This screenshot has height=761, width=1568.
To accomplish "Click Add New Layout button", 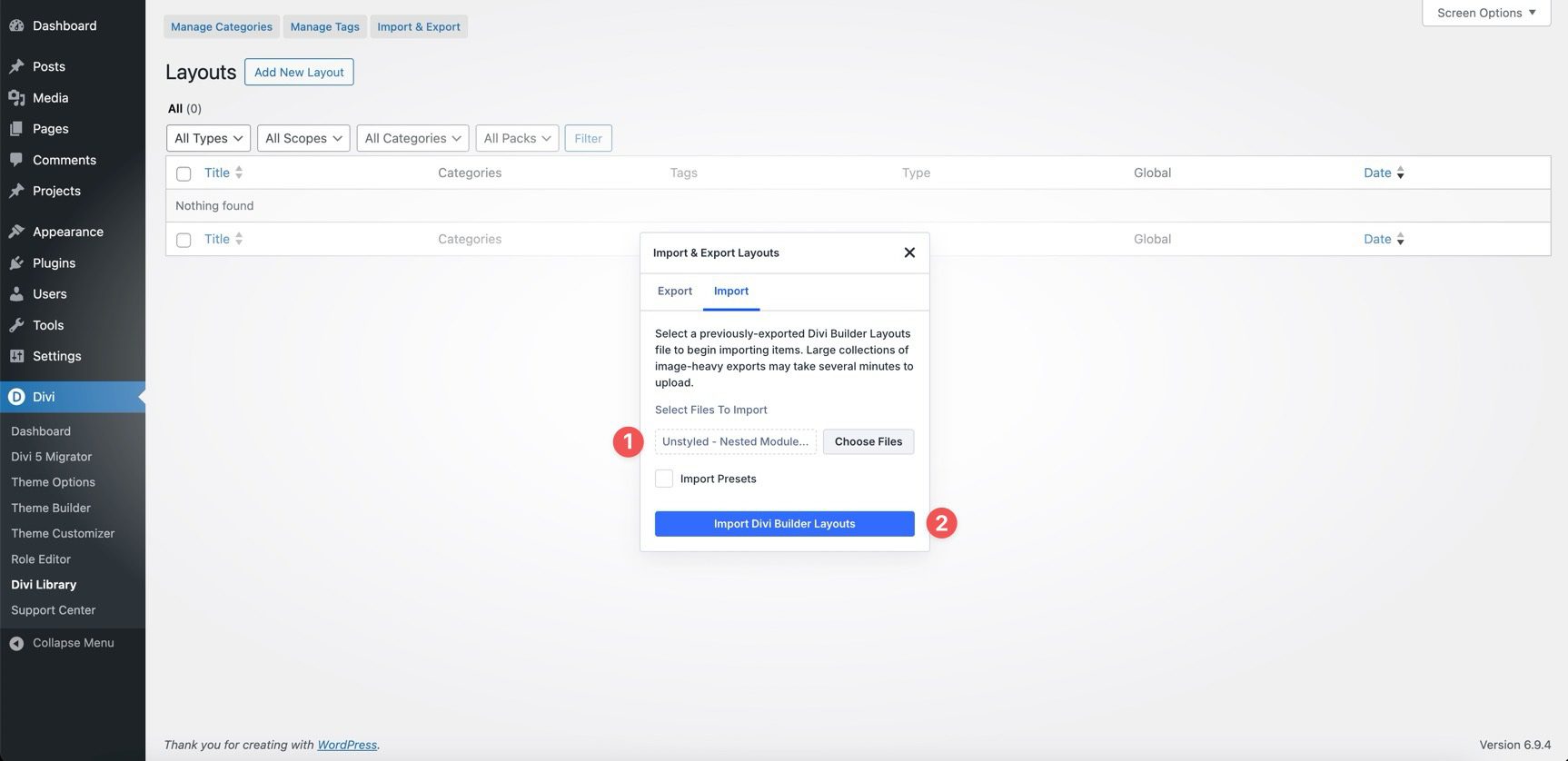I will [x=299, y=72].
